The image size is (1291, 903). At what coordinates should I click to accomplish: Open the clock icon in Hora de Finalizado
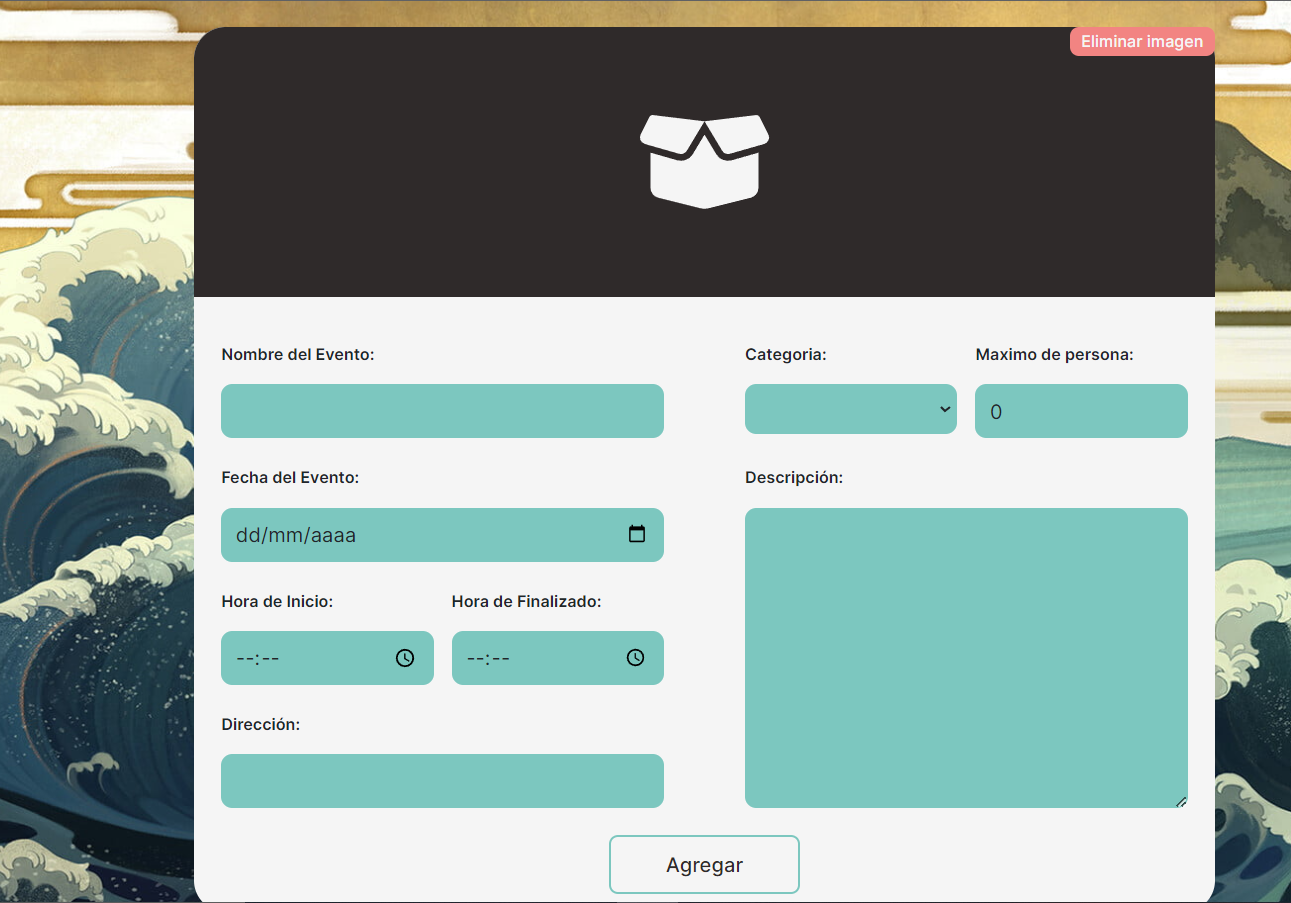pyautogui.click(x=636, y=657)
